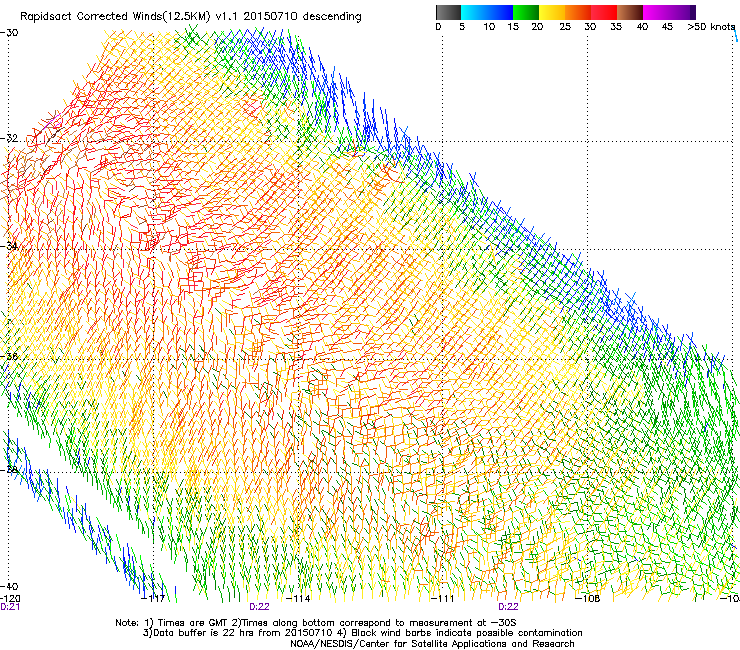Click the 'D:22' time label right of -111
The image size is (740, 650).
pos(508,607)
